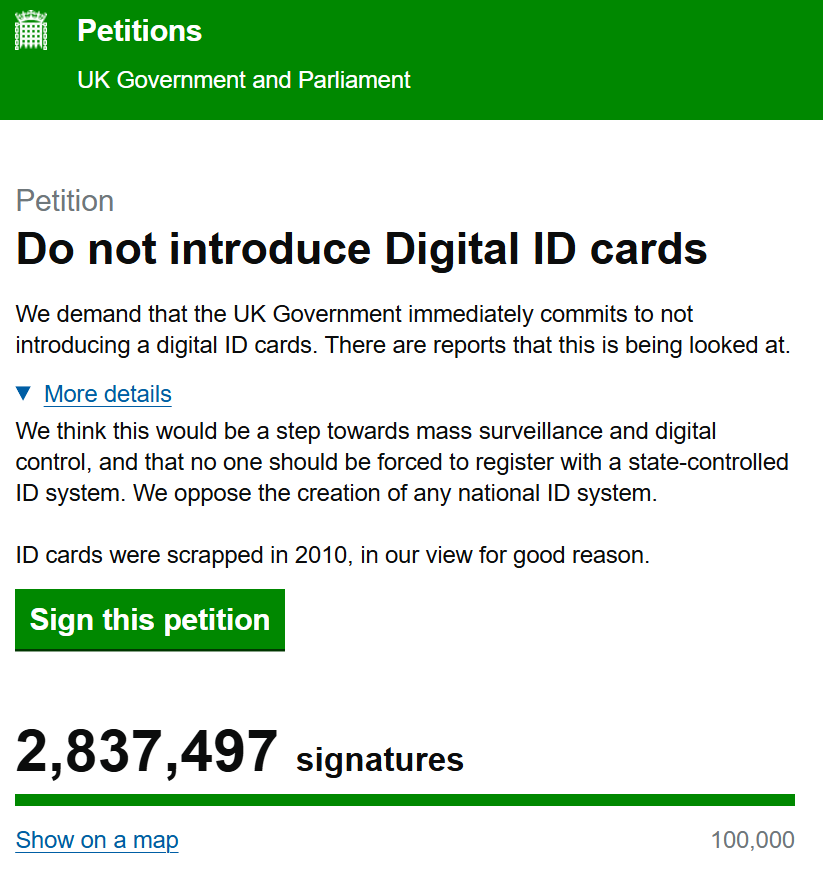Click the 2,837,497 signature count number
Screen dimensions: 823x876
(146, 753)
